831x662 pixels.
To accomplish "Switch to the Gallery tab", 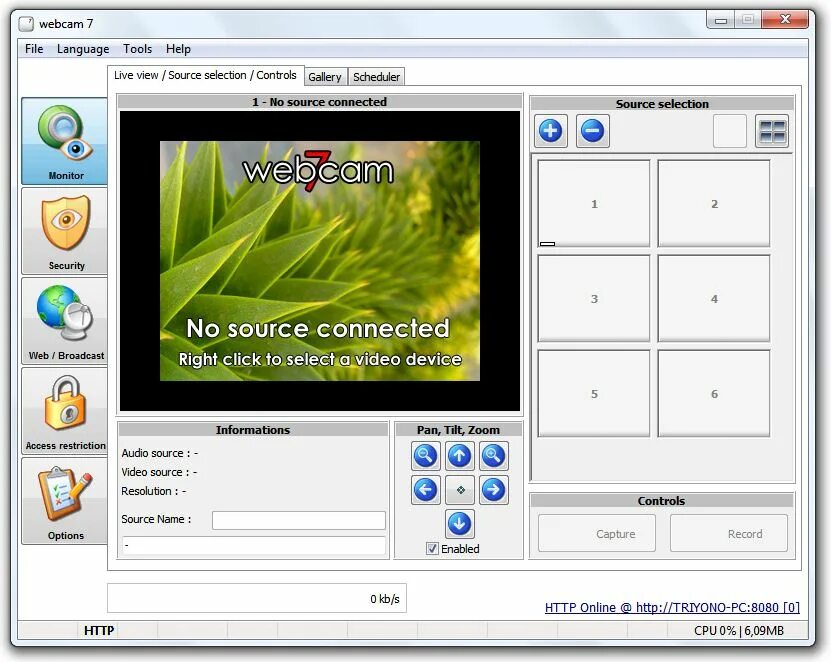I will pyautogui.click(x=325, y=77).
